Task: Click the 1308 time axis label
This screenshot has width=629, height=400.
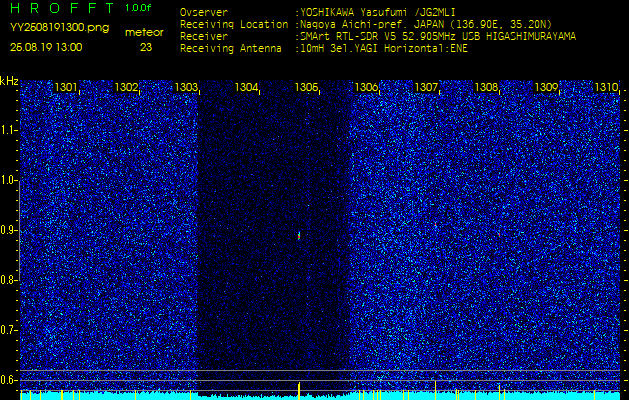Action: 486,87
